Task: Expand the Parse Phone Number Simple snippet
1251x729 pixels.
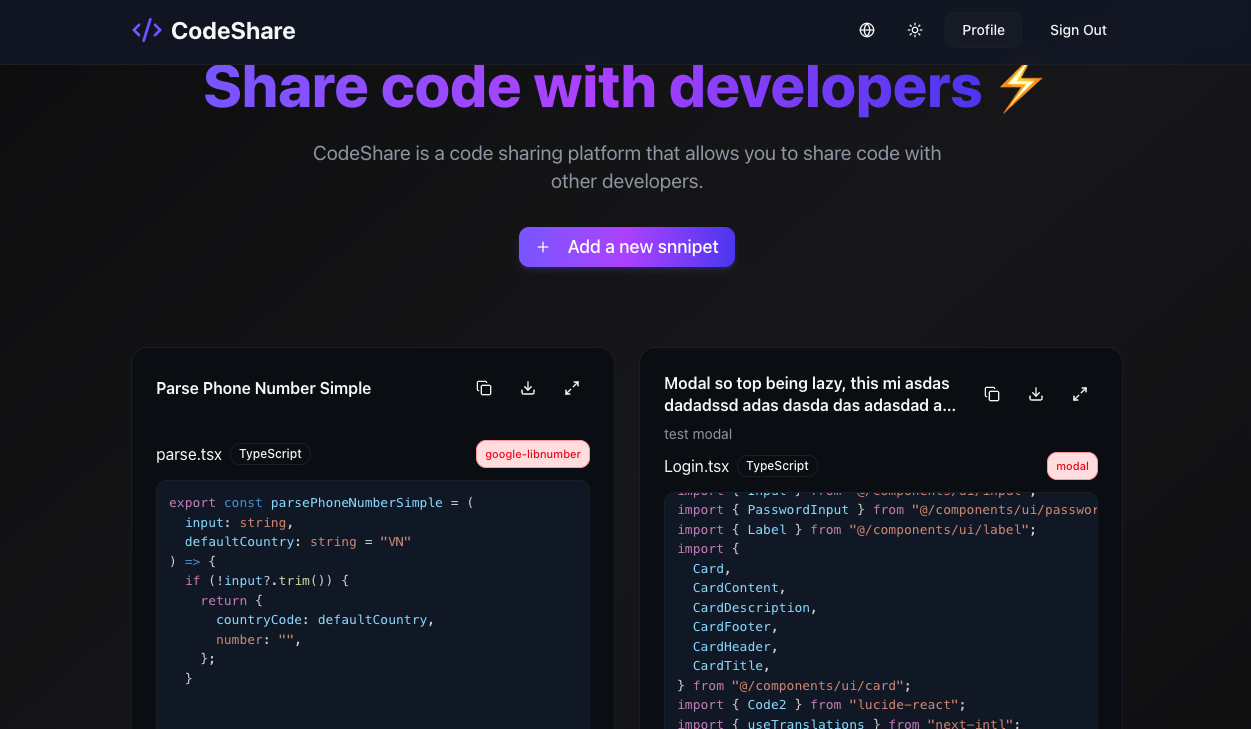Action: coord(572,388)
